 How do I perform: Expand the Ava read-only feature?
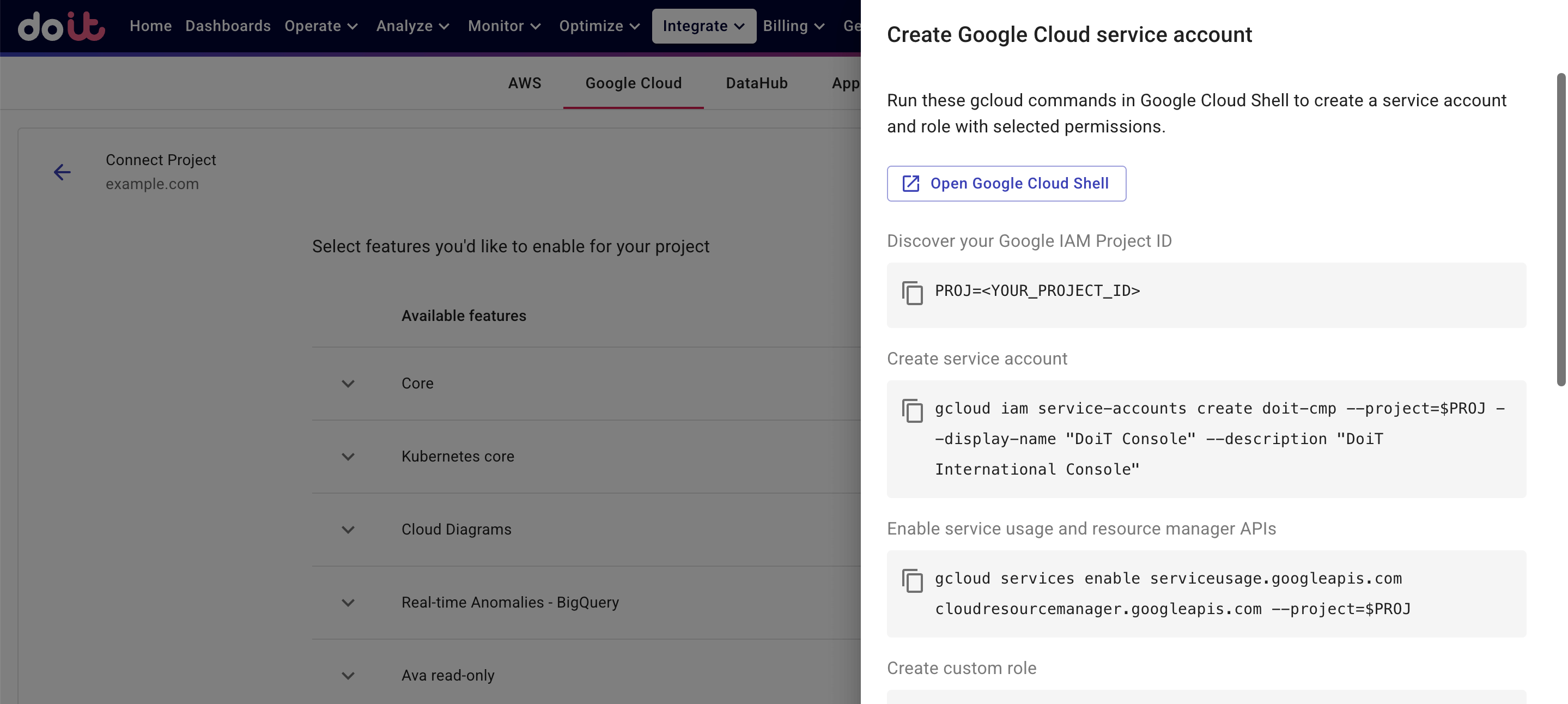pyautogui.click(x=348, y=675)
